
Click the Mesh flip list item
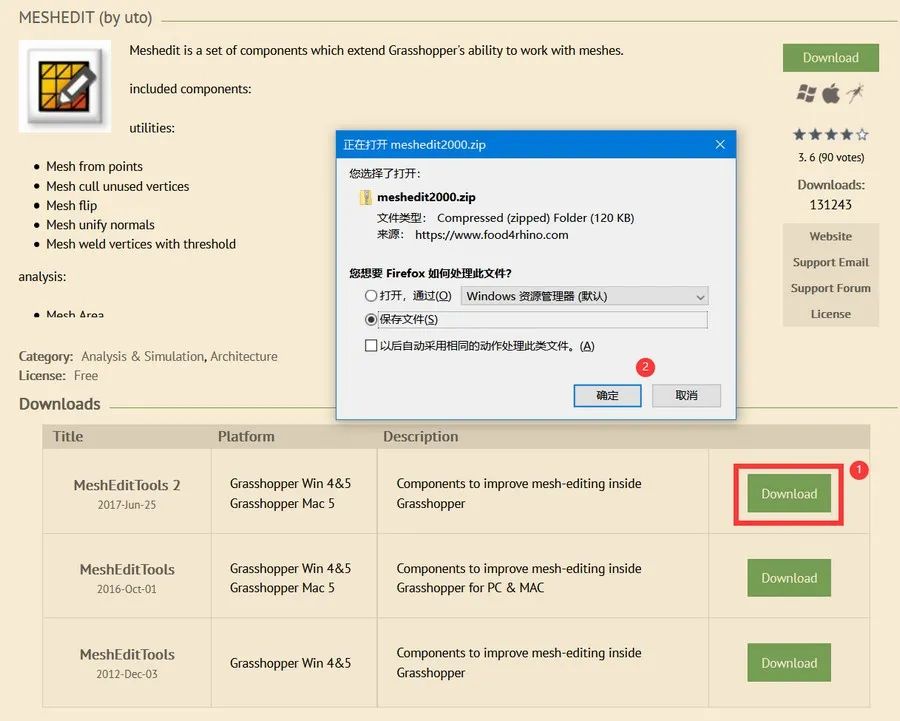pyautogui.click(x=71, y=206)
